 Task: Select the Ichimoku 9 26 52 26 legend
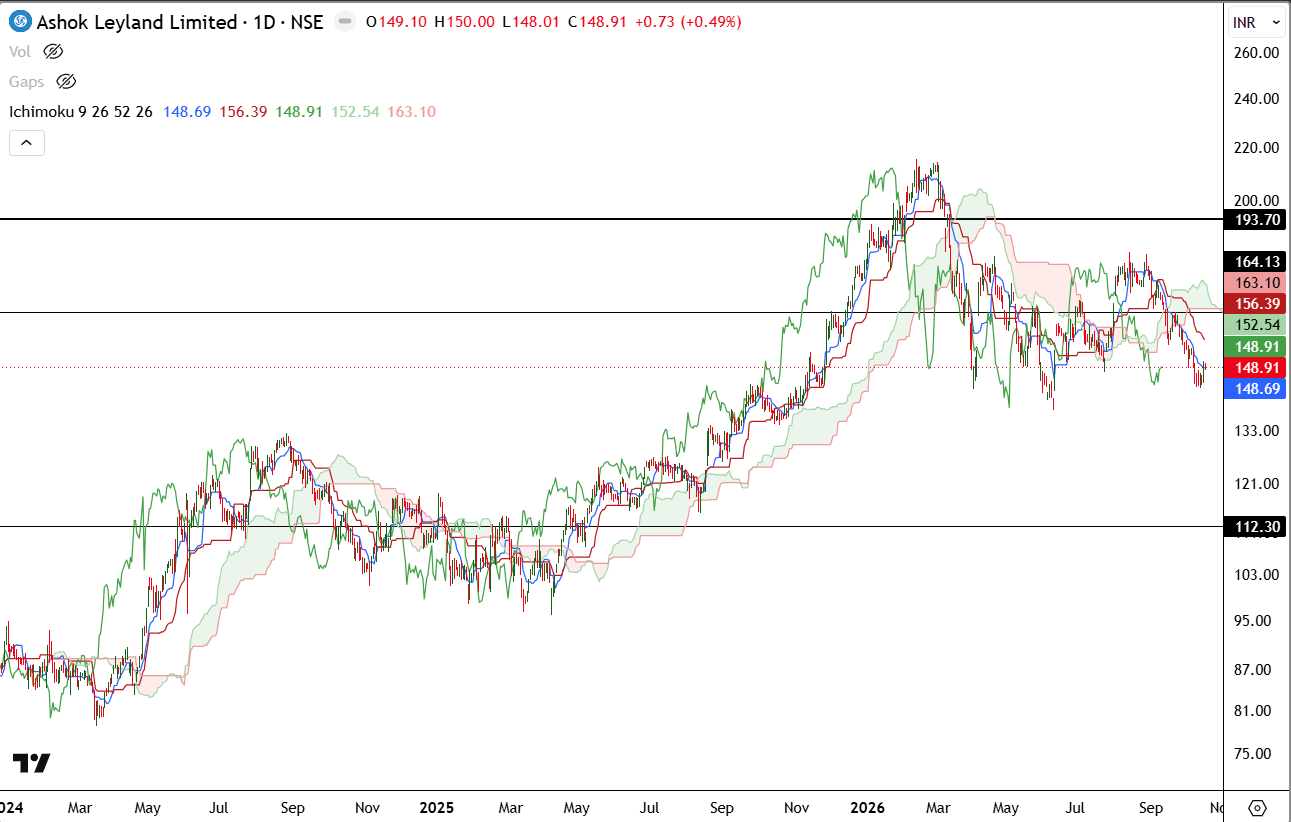point(81,112)
